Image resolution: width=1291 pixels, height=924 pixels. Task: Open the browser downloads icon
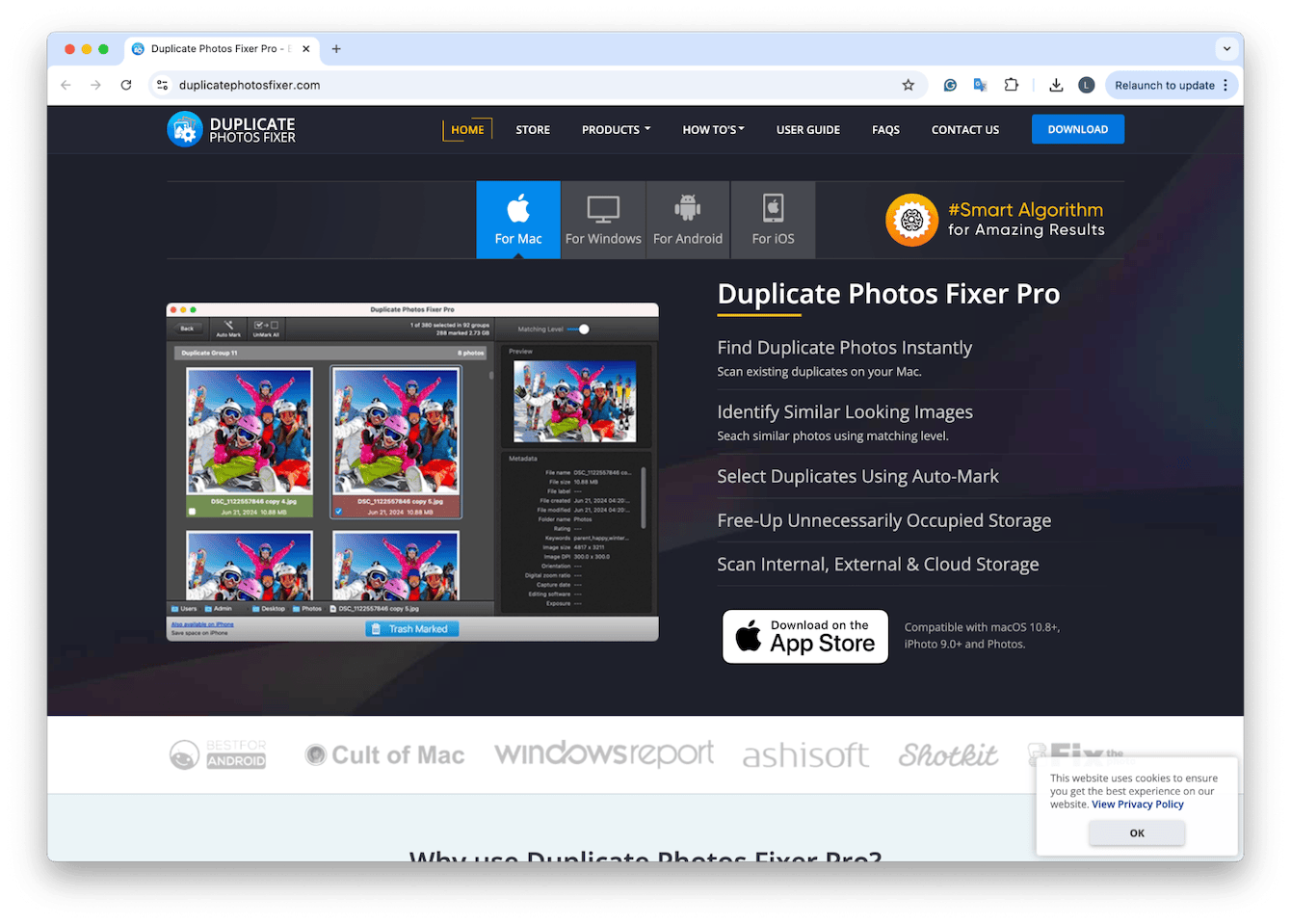point(1056,85)
